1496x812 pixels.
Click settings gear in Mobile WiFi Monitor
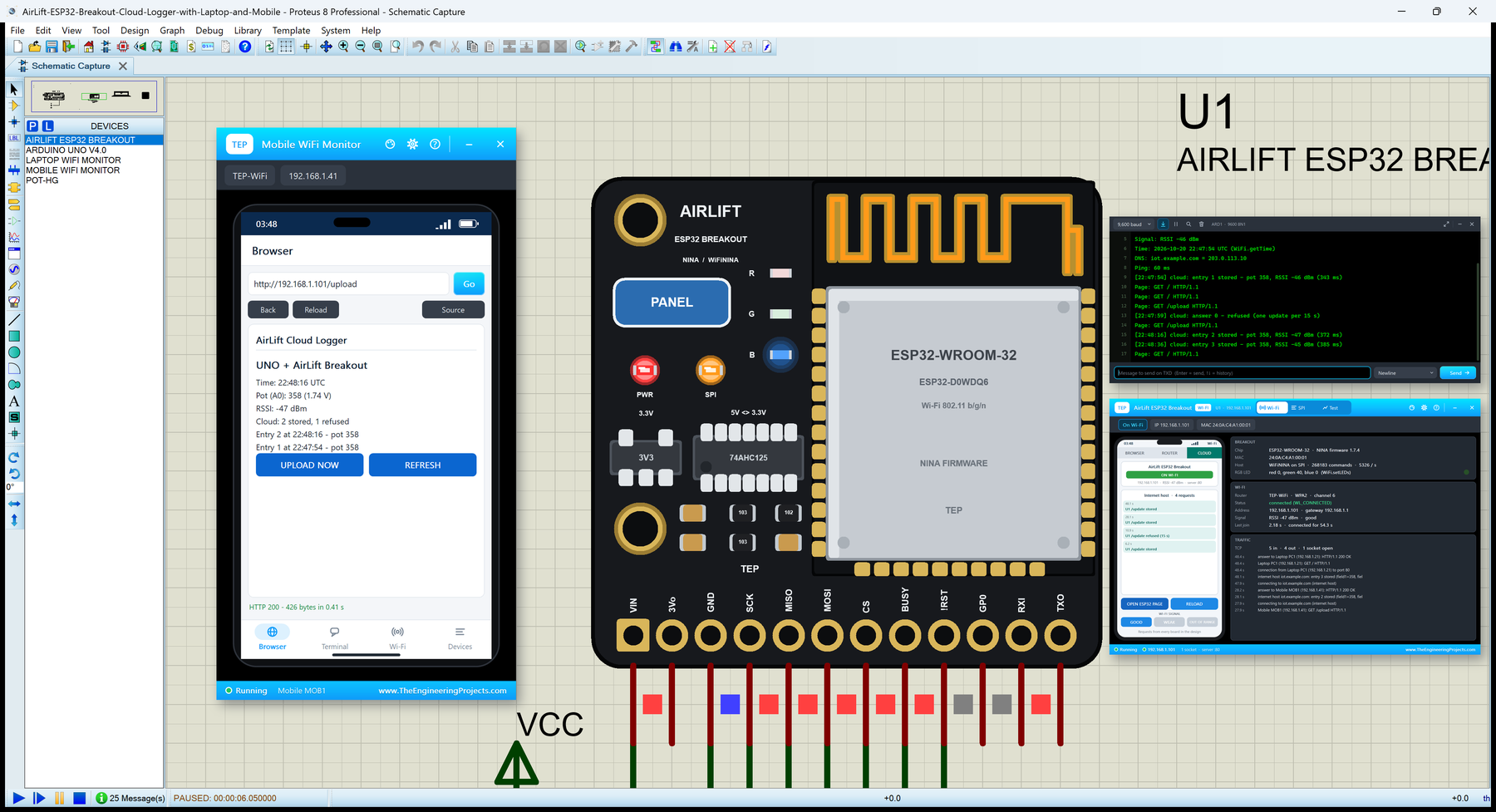pyautogui.click(x=412, y=144)
